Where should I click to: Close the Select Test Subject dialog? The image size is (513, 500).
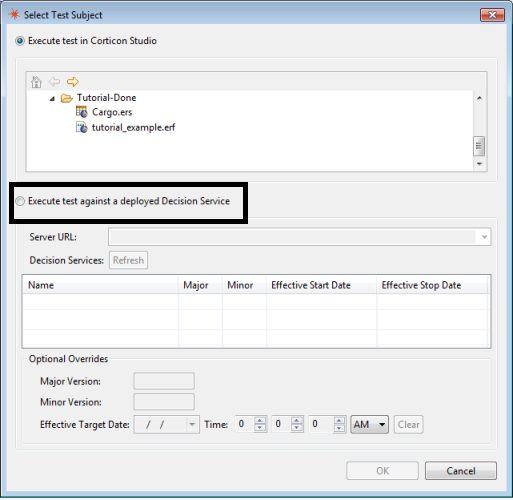[492, 15]
